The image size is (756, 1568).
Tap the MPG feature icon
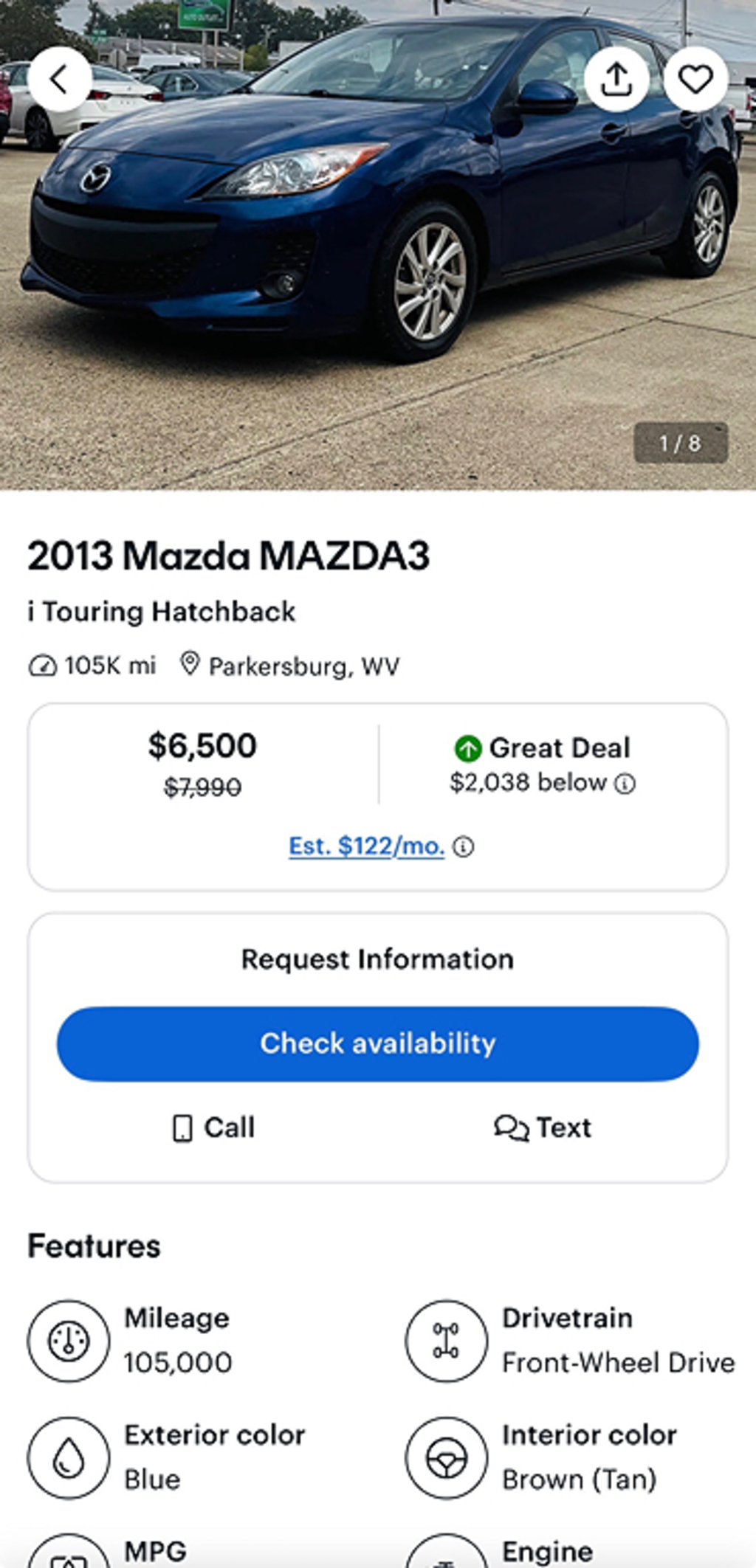coord(69,1557)
